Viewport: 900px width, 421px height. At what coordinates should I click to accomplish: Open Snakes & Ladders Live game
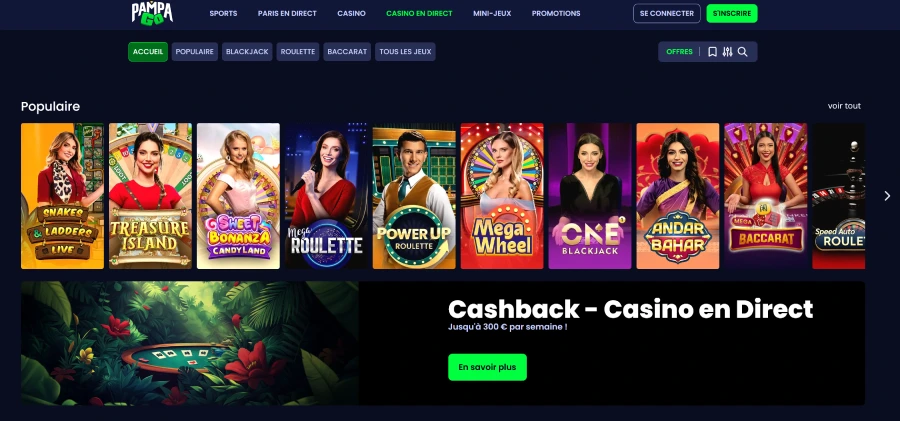[x=63, y=196]
